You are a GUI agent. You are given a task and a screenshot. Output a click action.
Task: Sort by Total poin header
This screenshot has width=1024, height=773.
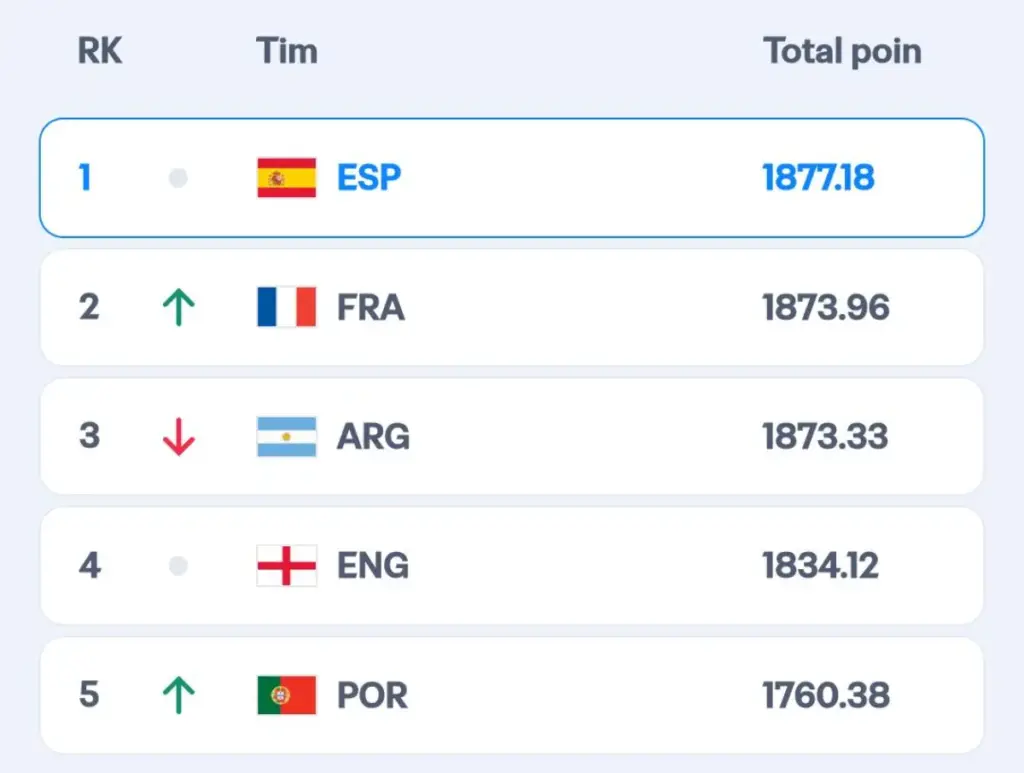842,51
